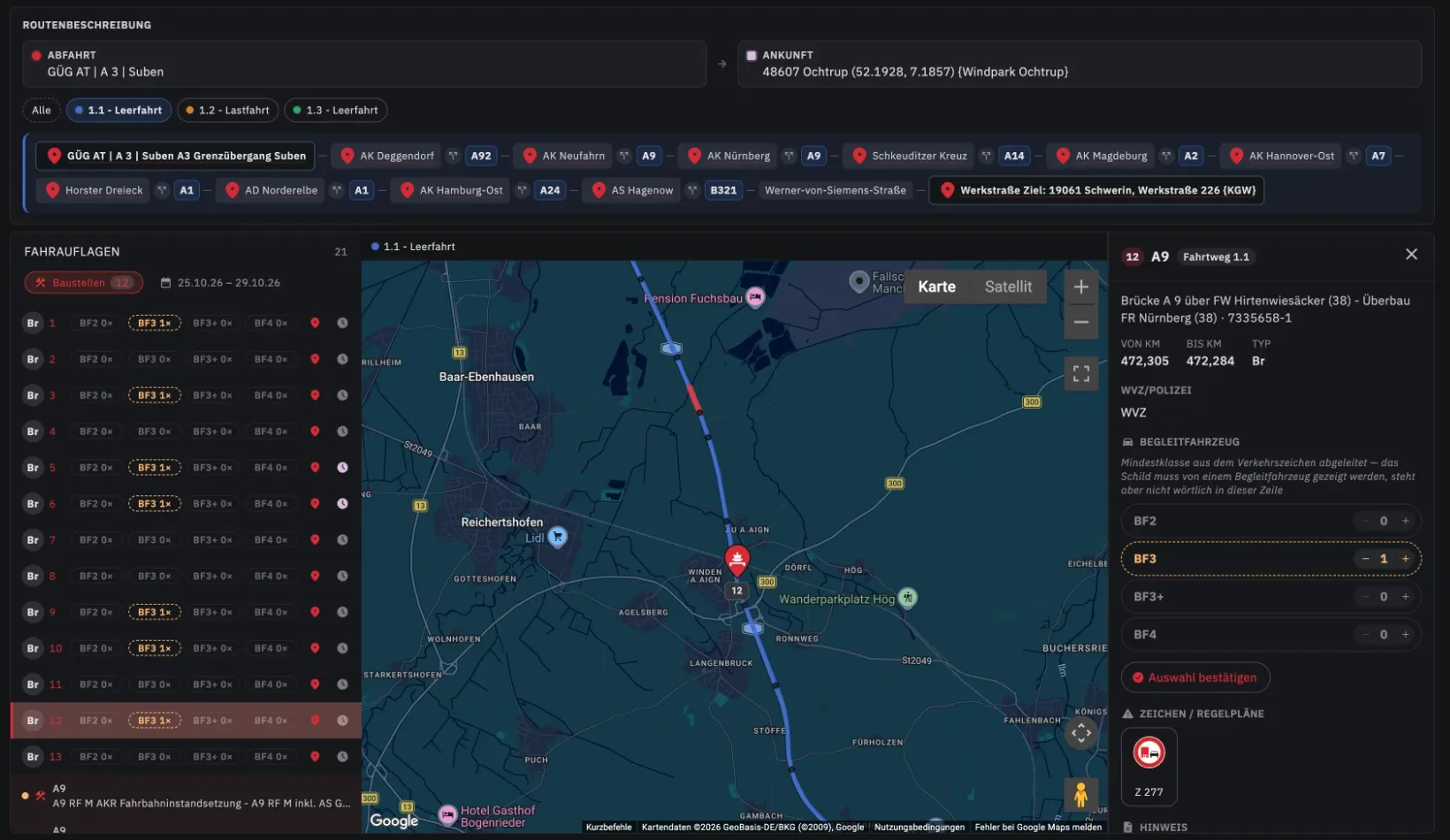This screenshot has height=840, width=1450.
Task: Click clock icon in row 13
Action: point(342,757)
